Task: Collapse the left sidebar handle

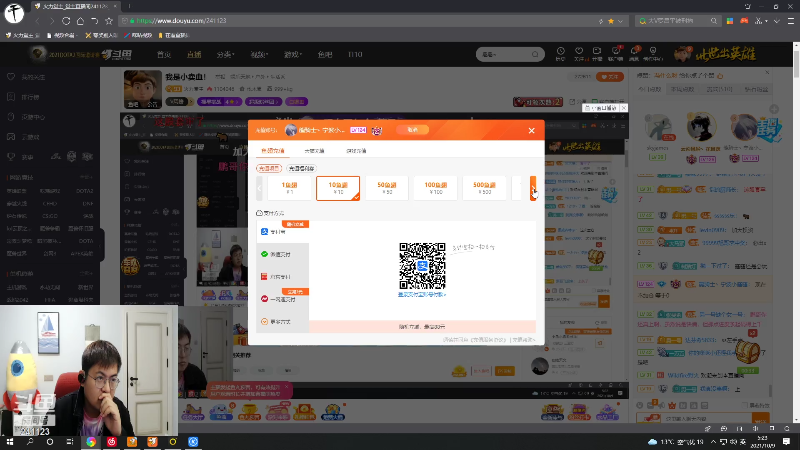Action: click(x=102, y=245)
